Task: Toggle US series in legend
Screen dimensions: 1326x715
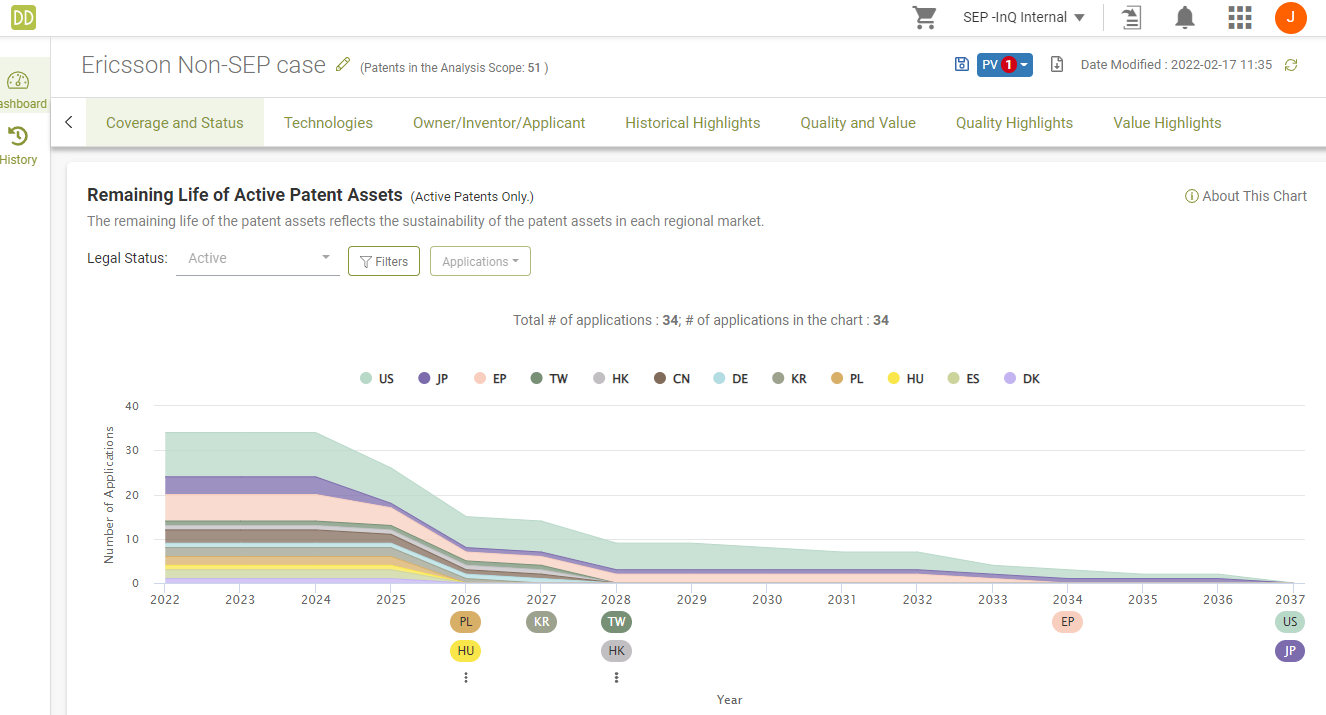Action: 377,379
